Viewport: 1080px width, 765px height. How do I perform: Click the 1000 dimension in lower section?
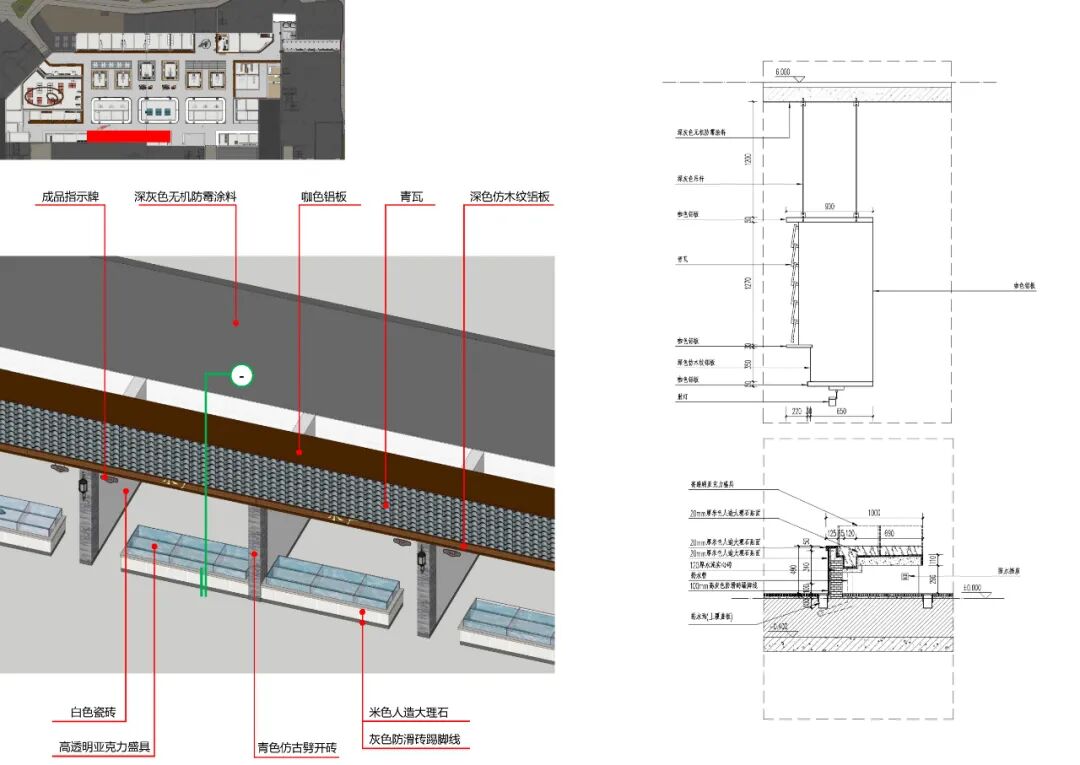(873, 513)
